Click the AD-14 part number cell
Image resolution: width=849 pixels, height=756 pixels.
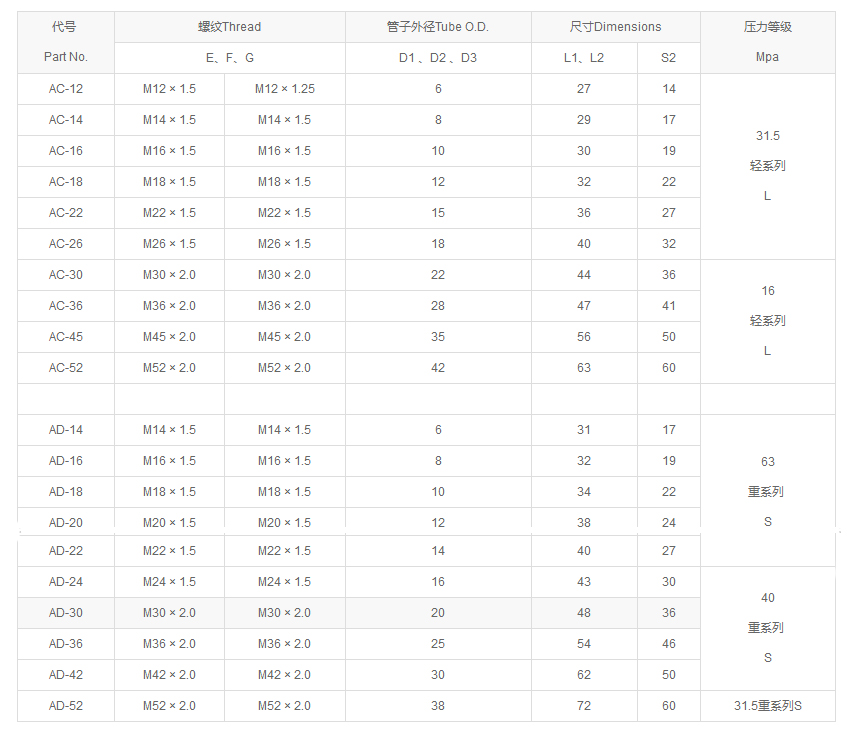coord(66,430)
